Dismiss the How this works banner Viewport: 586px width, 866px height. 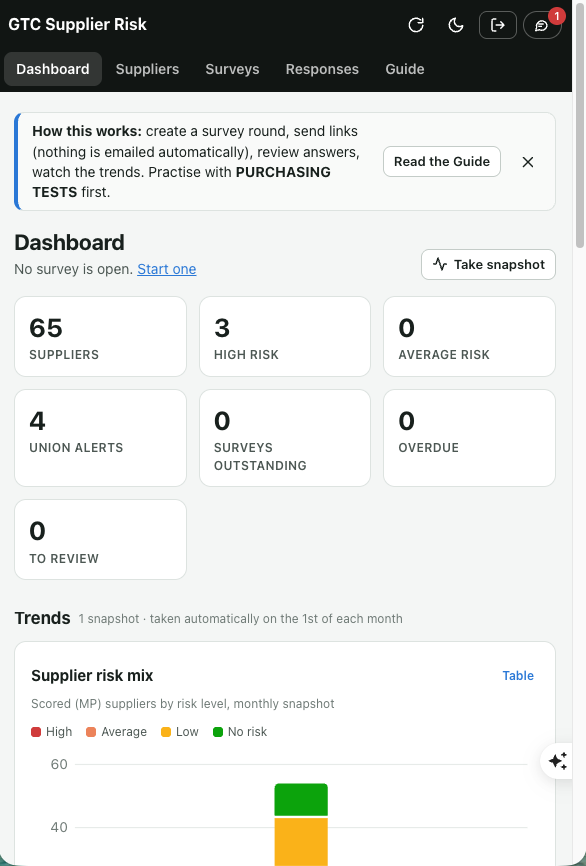pos(528,162)
